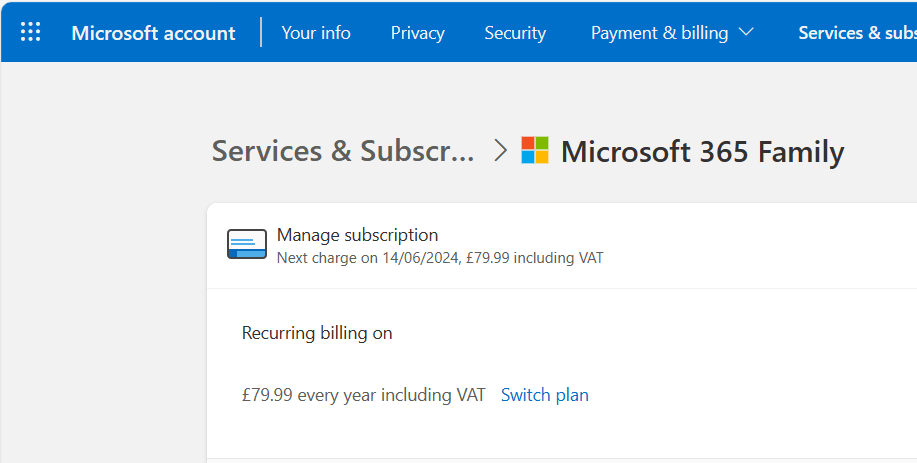
Task: Click the Microsoft 365 Family heading
Action: click(702, 152)
